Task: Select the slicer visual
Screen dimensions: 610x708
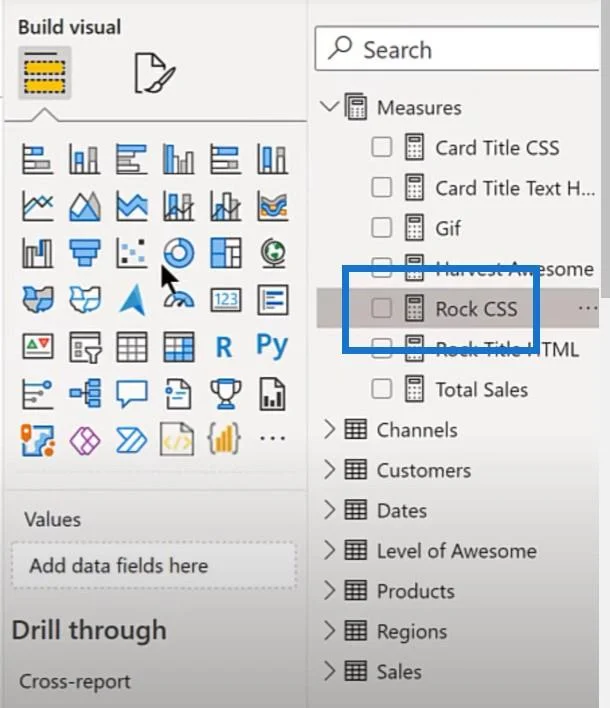Action: (84, 346)
